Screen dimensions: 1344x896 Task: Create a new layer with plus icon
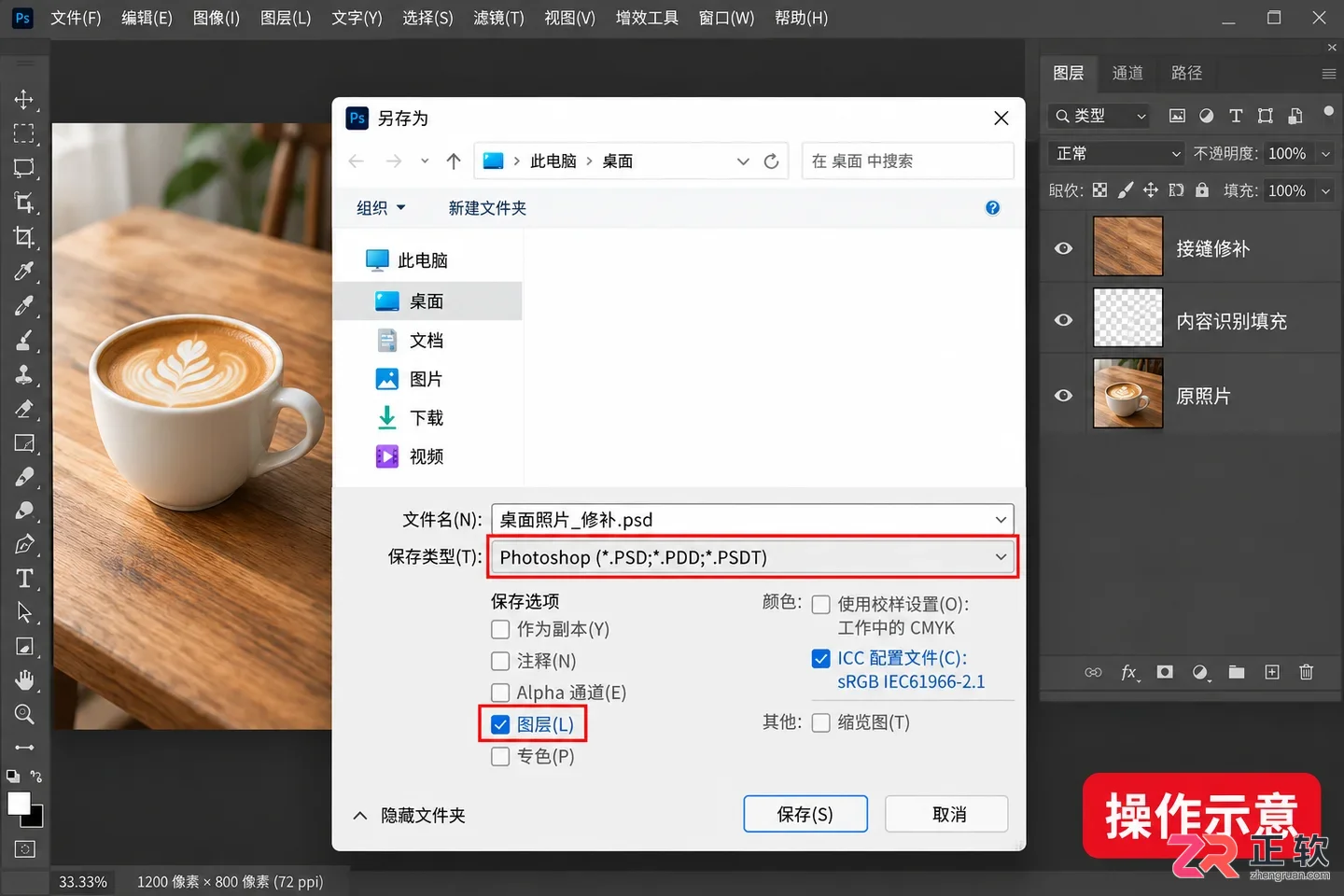tap(1272, 672)
